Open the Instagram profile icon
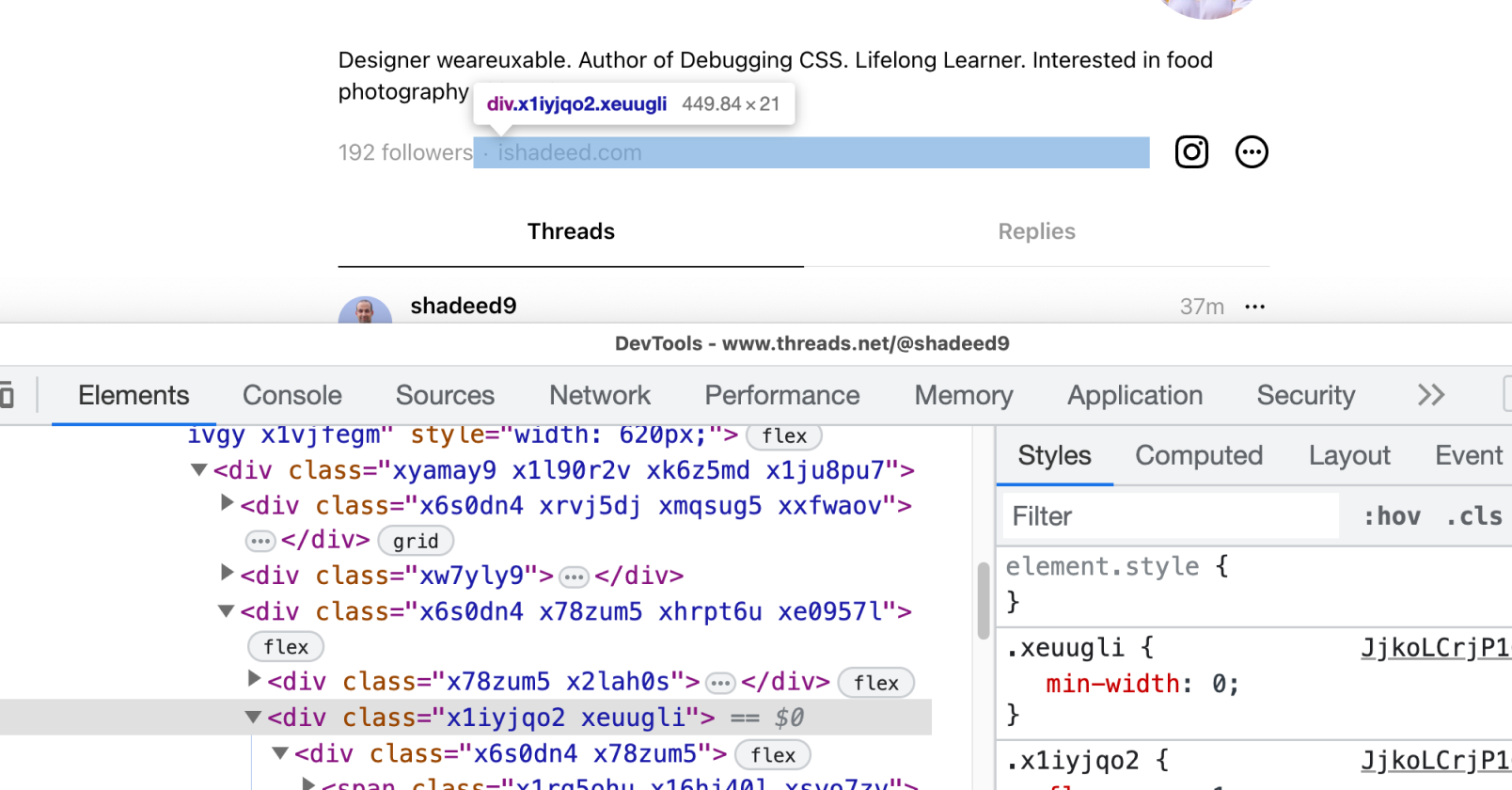This screenshot has width=1512, height=790. (1191, 152)
